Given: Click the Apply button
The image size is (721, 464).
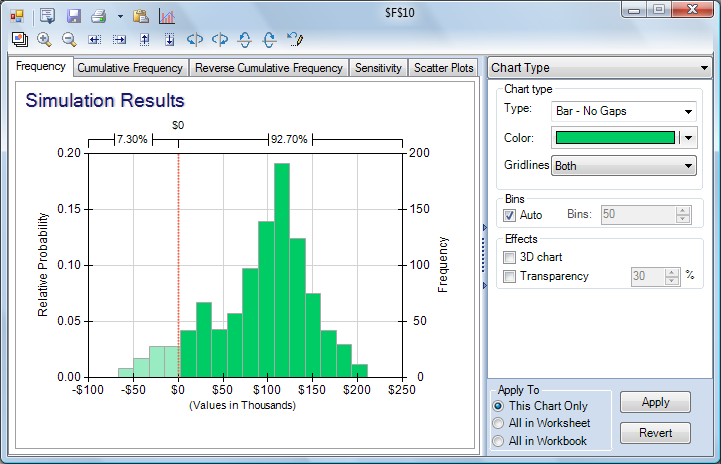Looking at the screenshot, I should pos(655,402).
